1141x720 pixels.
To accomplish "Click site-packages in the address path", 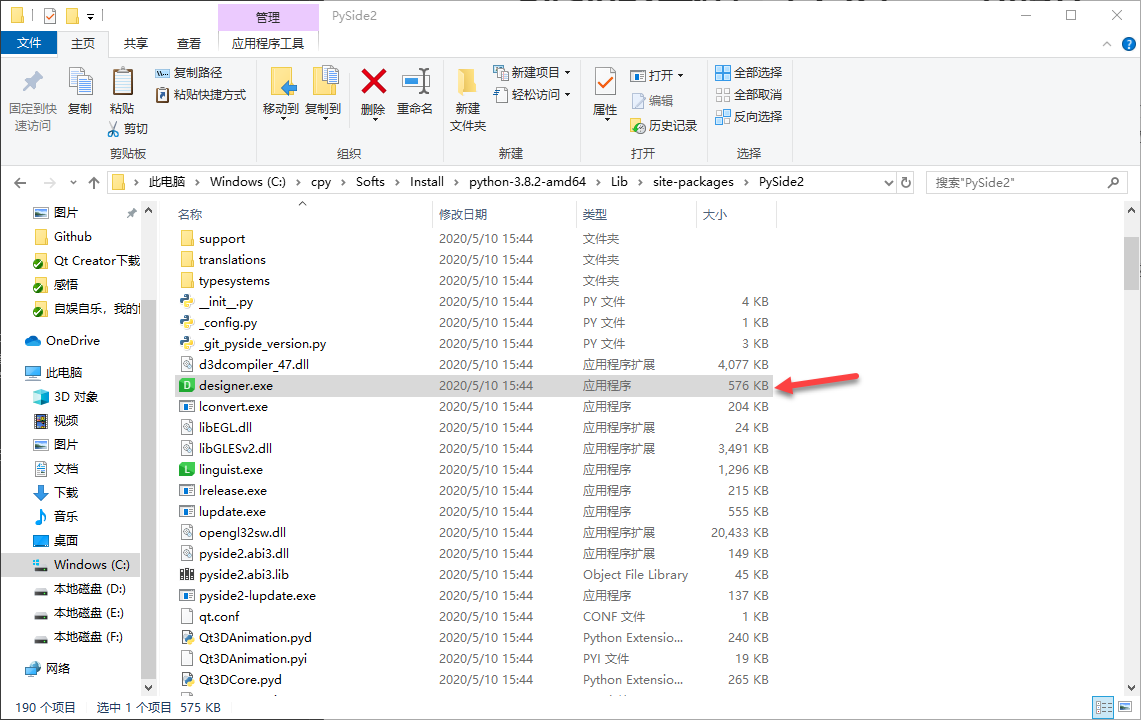I will point(693,182).
